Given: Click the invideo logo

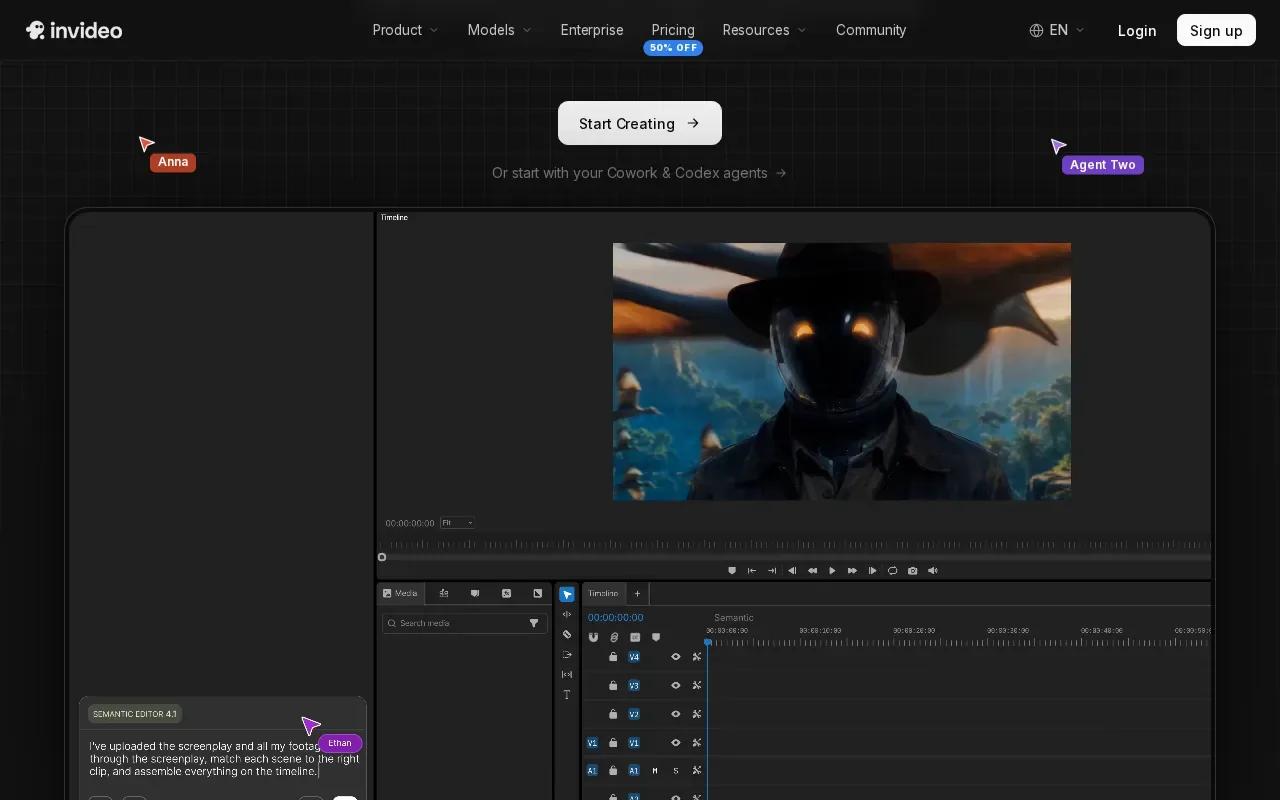Looking at the screenshot, I should pyautogui.click(x=74, y=30).
